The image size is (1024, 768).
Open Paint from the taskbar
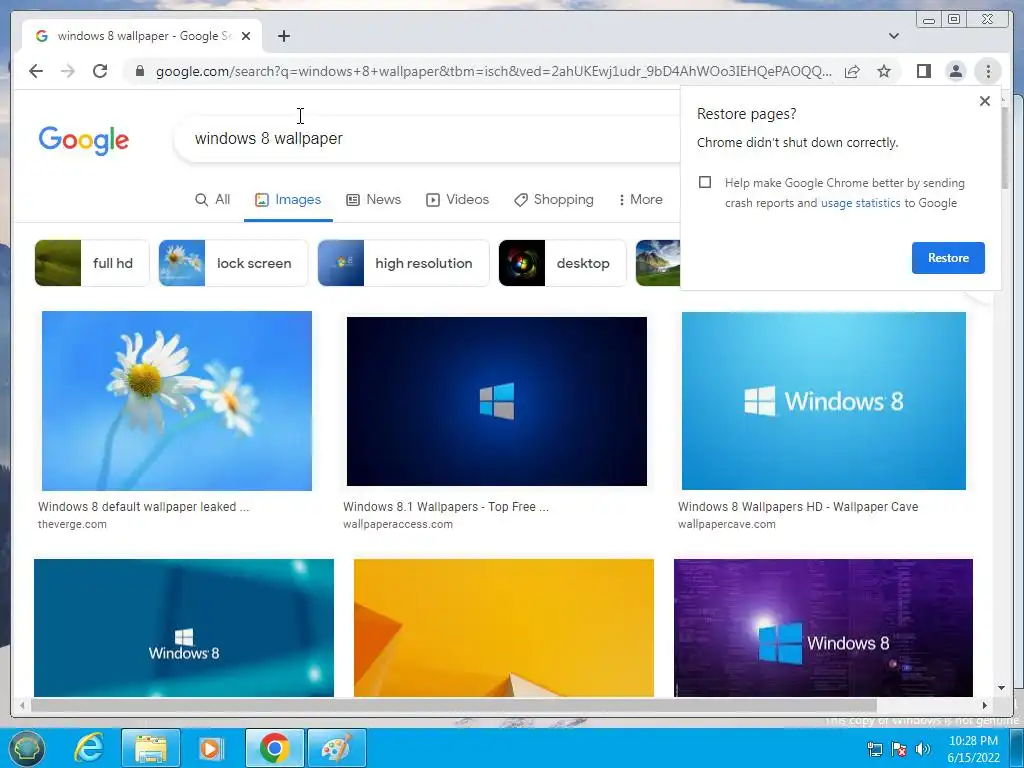[x=336, y=748]
